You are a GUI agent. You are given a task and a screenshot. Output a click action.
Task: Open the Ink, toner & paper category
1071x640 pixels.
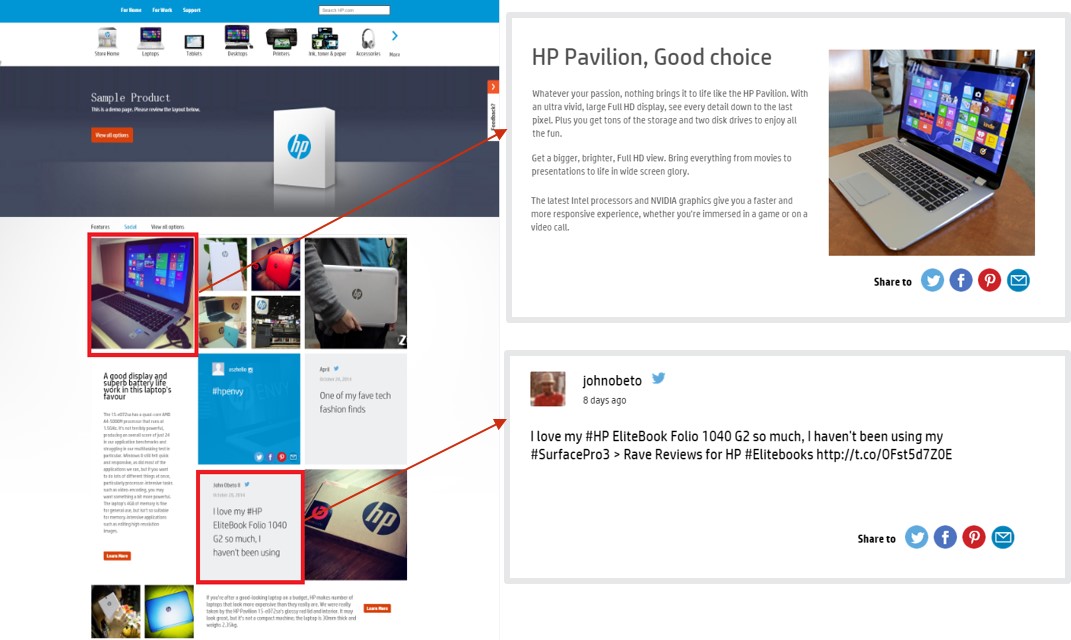point(327,40)
